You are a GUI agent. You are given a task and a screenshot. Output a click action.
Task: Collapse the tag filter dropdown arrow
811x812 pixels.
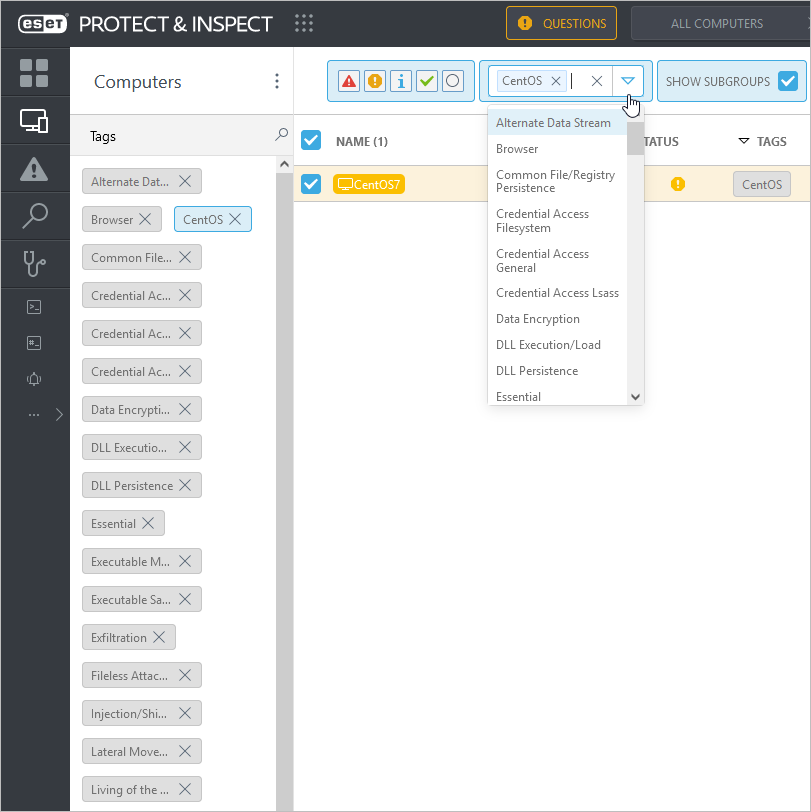tap(627, 81)
